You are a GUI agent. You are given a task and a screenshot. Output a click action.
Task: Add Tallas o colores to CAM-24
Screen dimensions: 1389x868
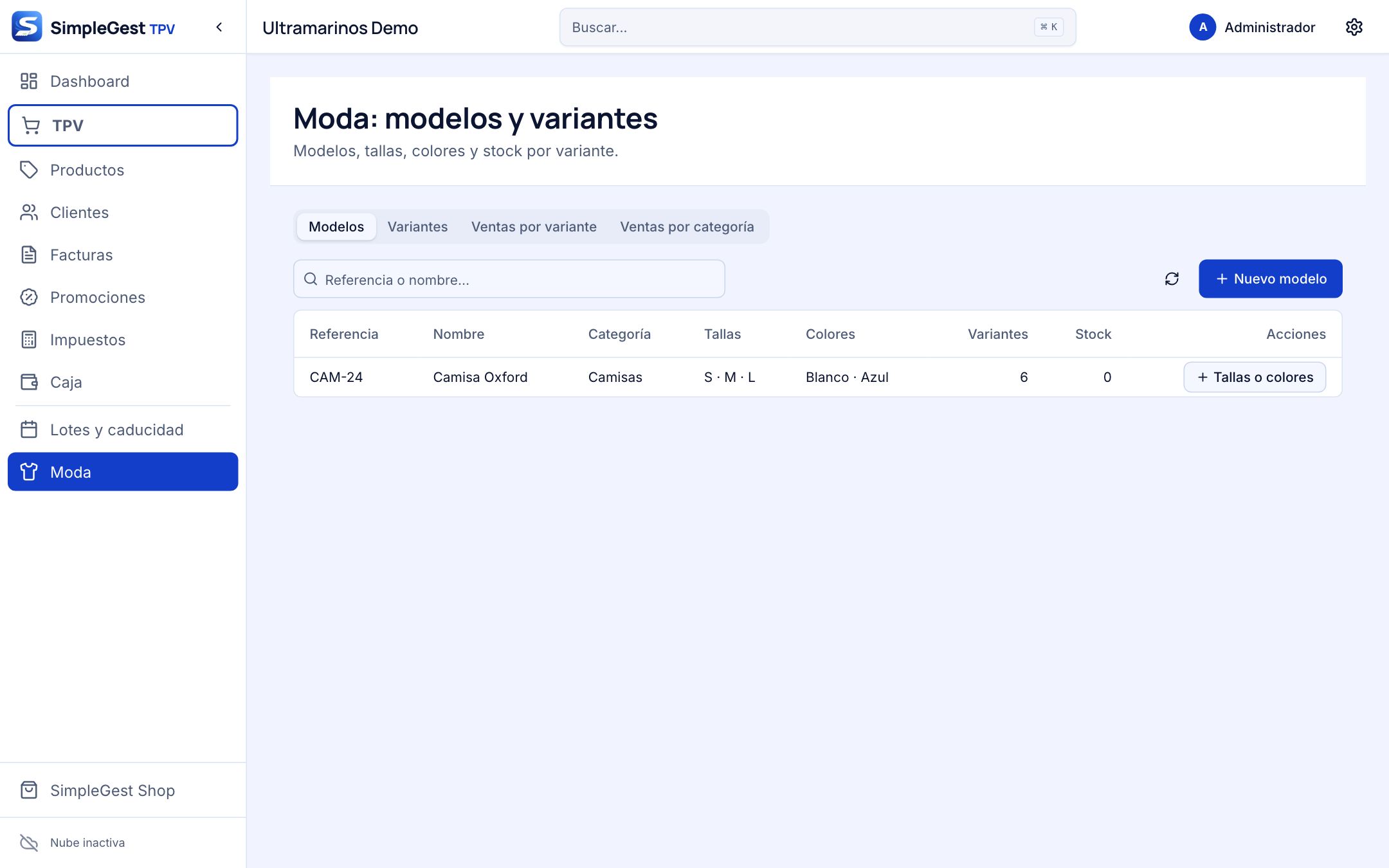click(1255, 377)
